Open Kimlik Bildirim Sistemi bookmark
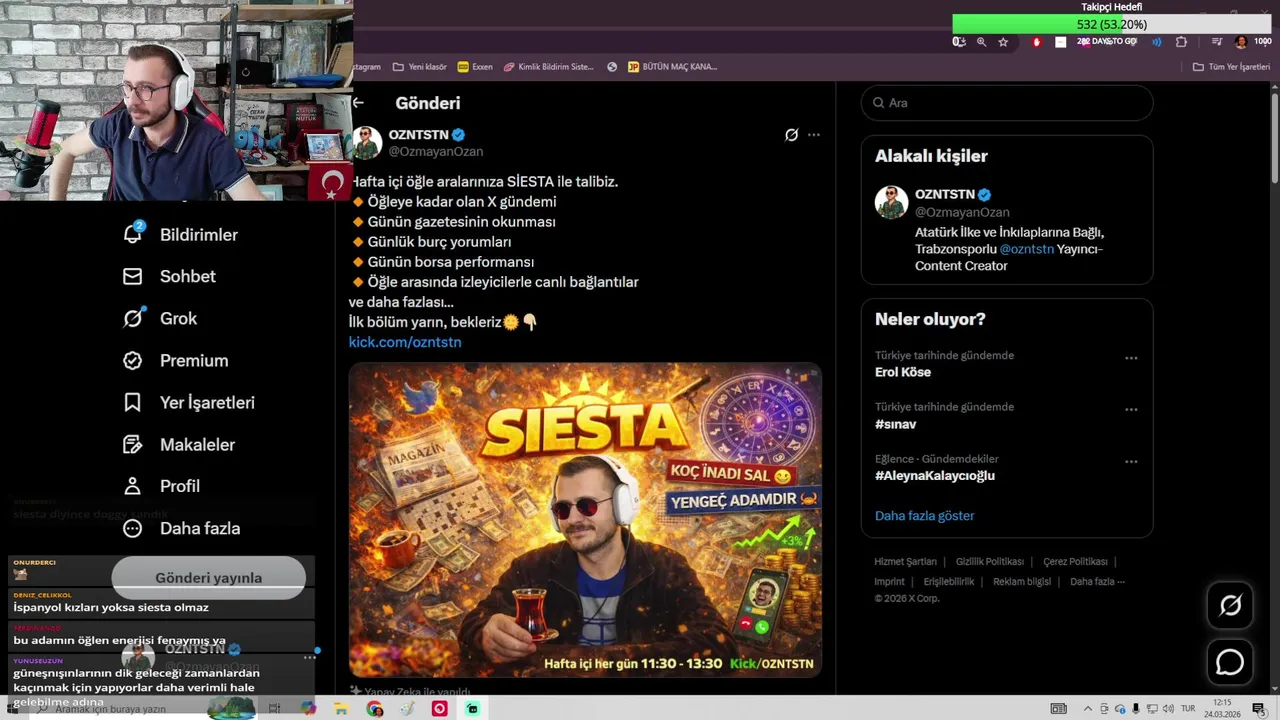The width and height of the screenshot is (1280, 720). click(548, 67)
